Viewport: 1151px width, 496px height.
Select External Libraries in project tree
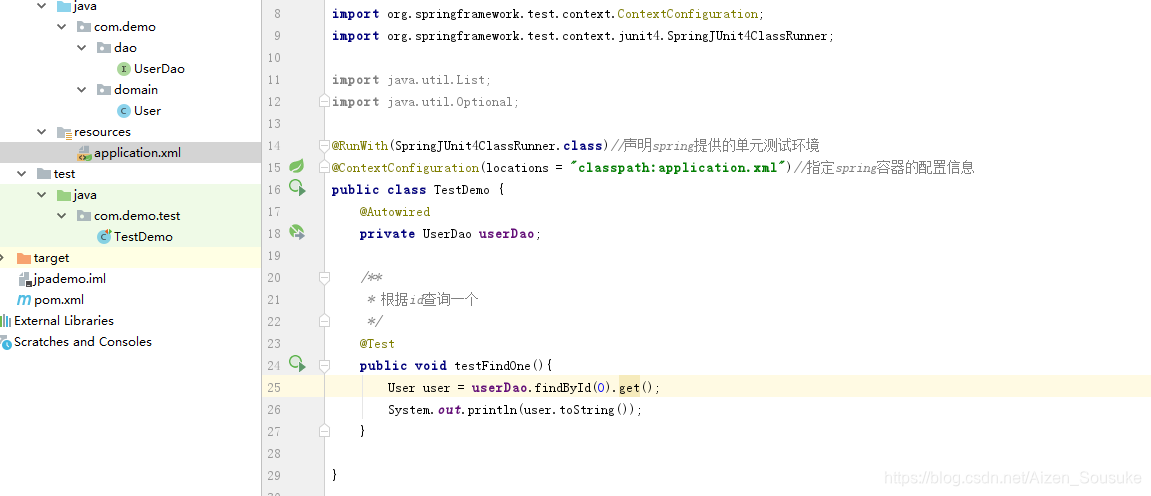point(64,321)
